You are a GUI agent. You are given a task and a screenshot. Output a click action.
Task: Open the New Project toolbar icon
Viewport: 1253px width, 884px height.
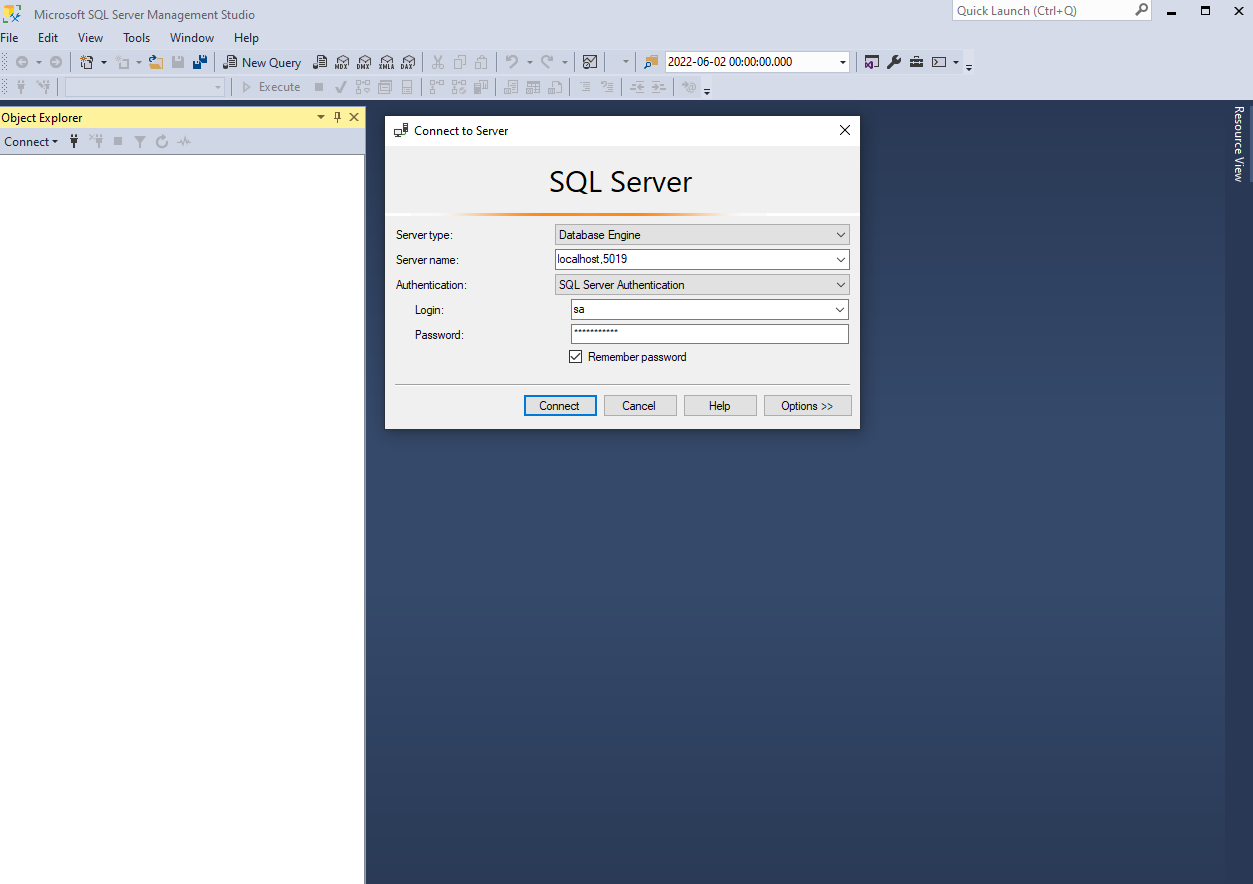point(87,62)
